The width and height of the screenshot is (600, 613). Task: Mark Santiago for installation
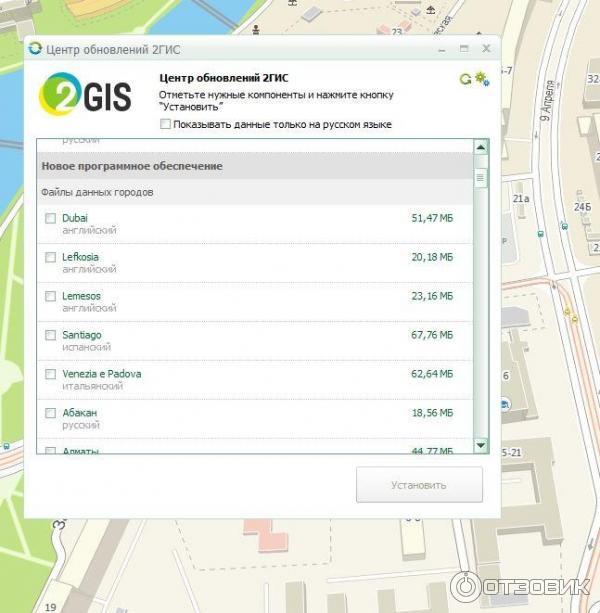tap(50, 335)
